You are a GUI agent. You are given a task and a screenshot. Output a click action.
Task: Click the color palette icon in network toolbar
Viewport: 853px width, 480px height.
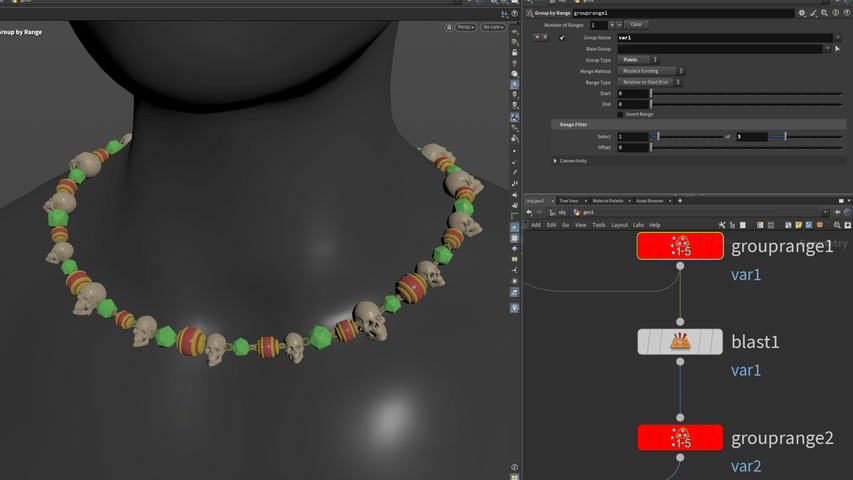760,225
